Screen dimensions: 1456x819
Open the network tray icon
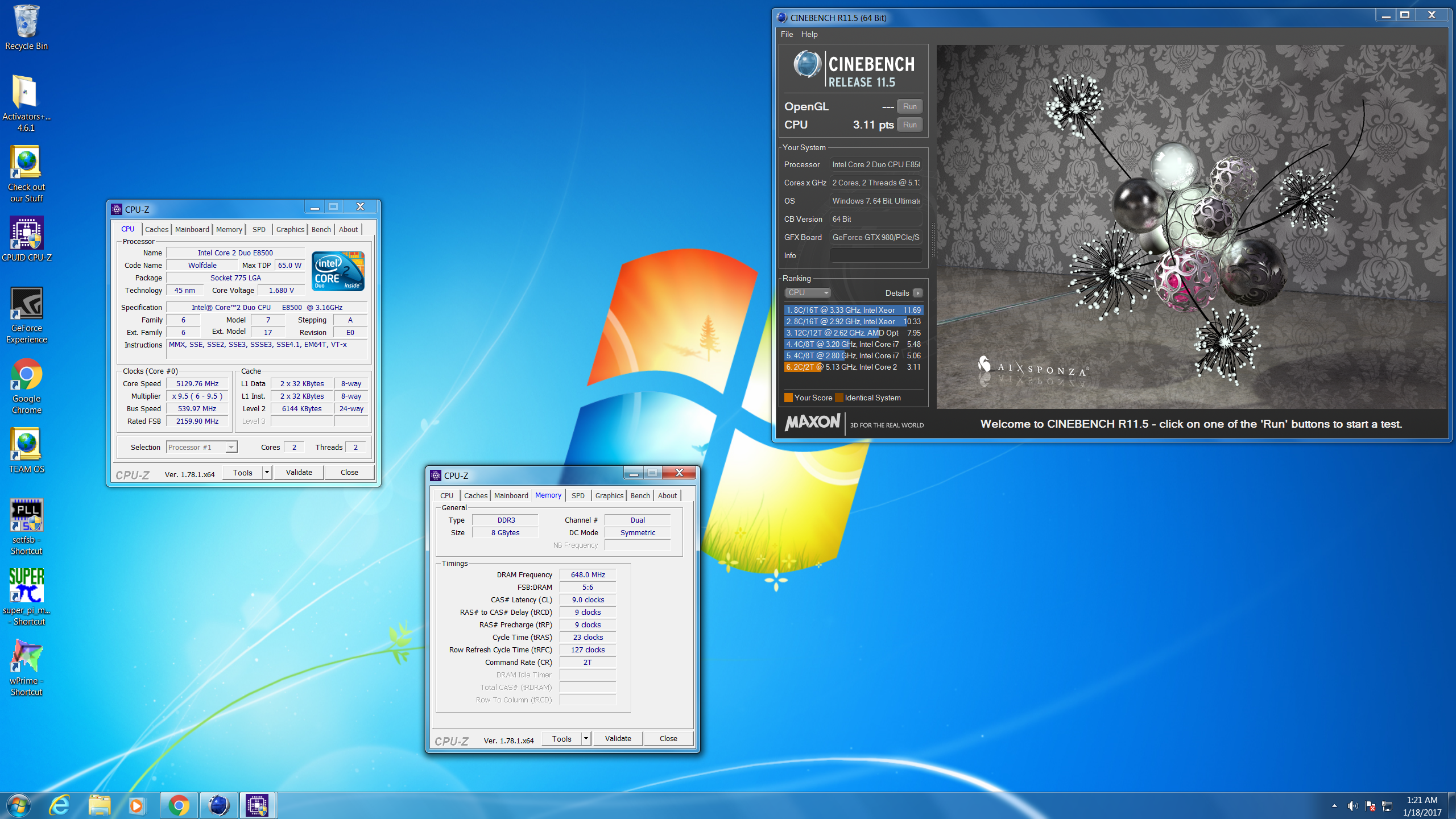tap(1387, 806)
